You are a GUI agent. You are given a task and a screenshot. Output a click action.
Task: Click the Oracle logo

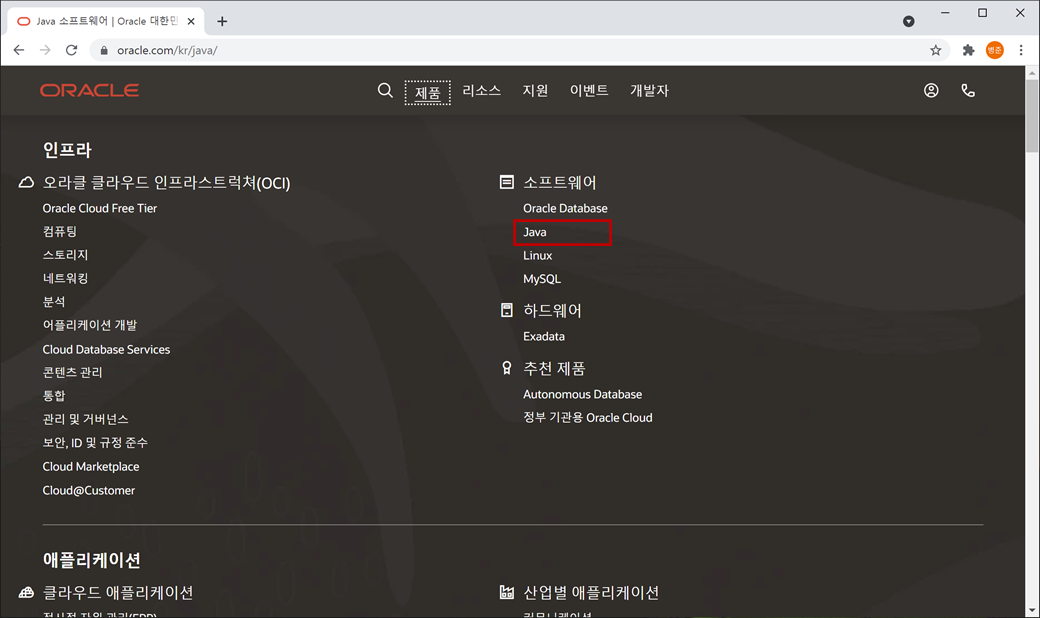tap(90, 90)
